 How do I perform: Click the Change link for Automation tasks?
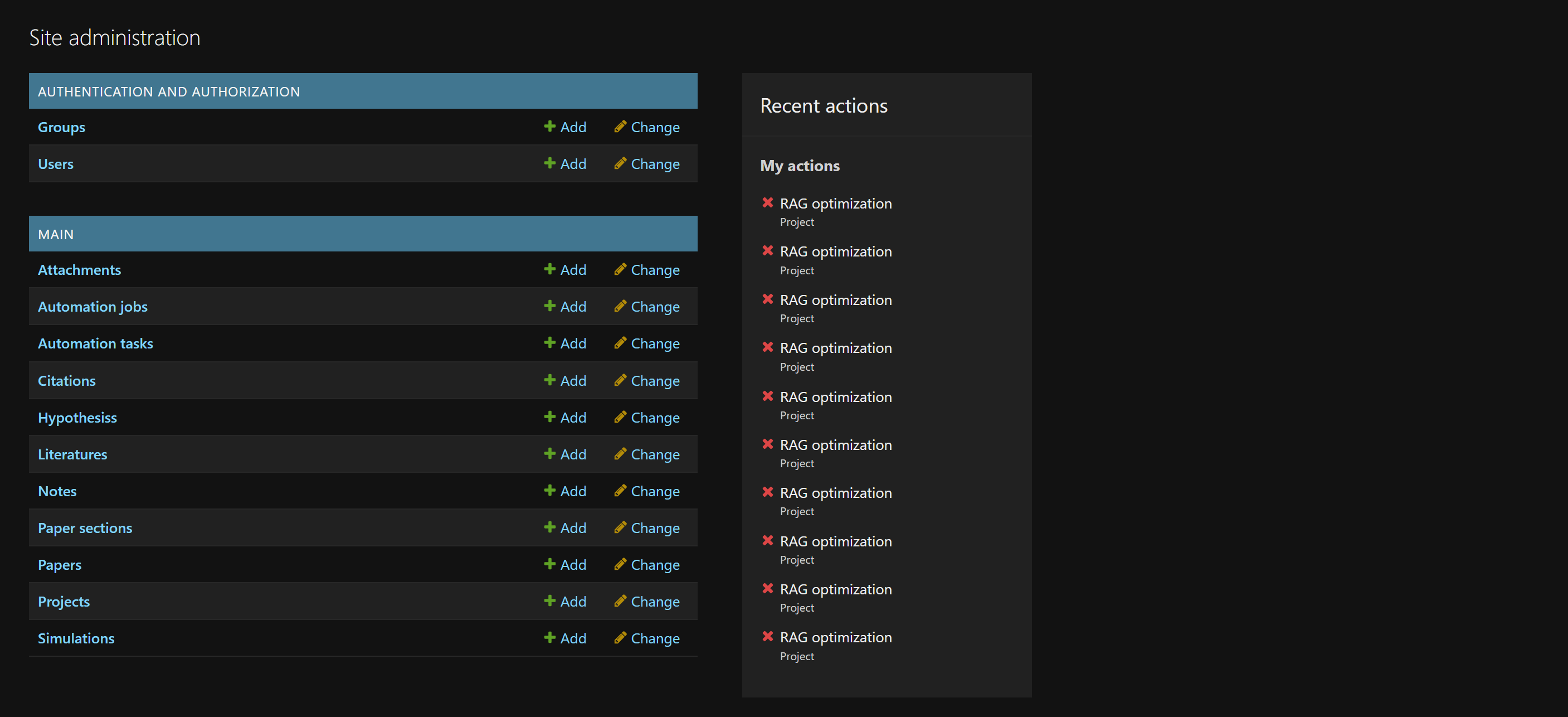[654, 343]
